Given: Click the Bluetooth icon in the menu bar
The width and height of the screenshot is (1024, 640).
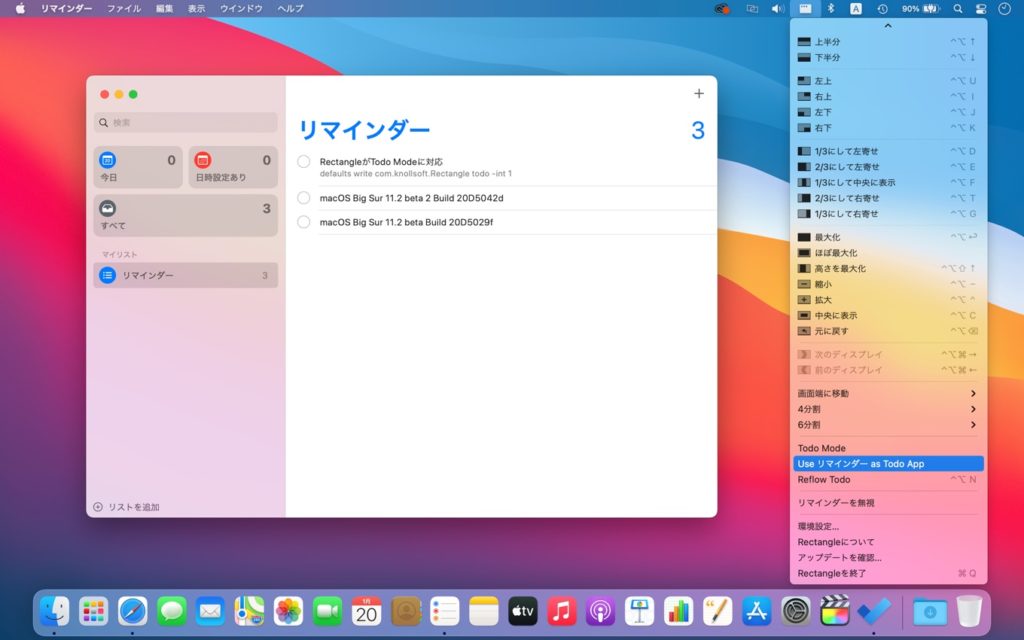Looking at the screenshot, I should (830, 8).
